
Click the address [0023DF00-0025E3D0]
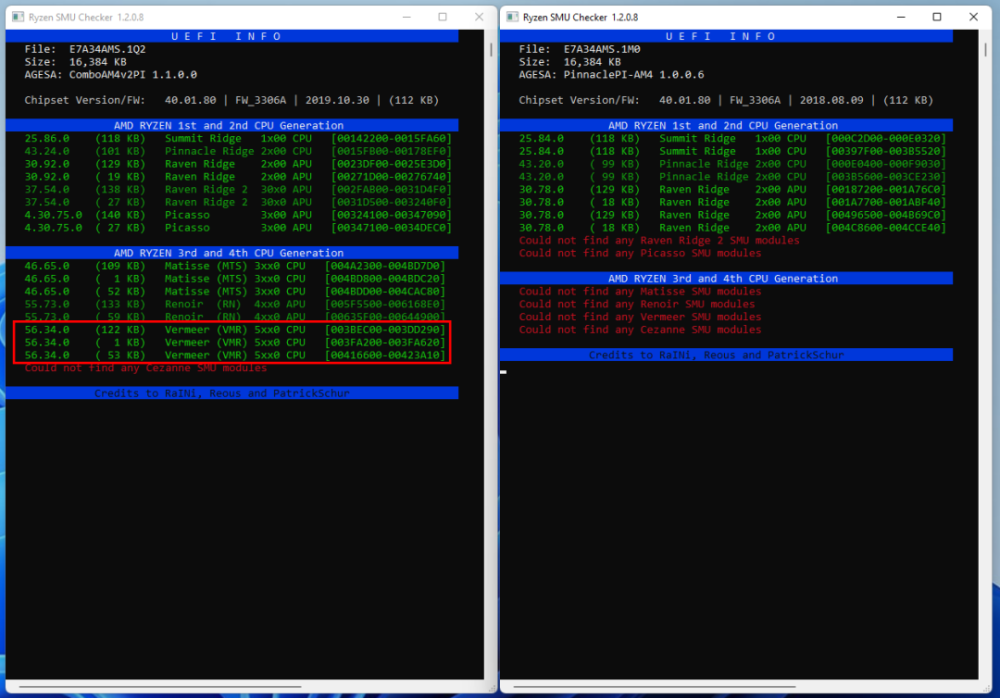pyautogui.click(x=391, y=164)
